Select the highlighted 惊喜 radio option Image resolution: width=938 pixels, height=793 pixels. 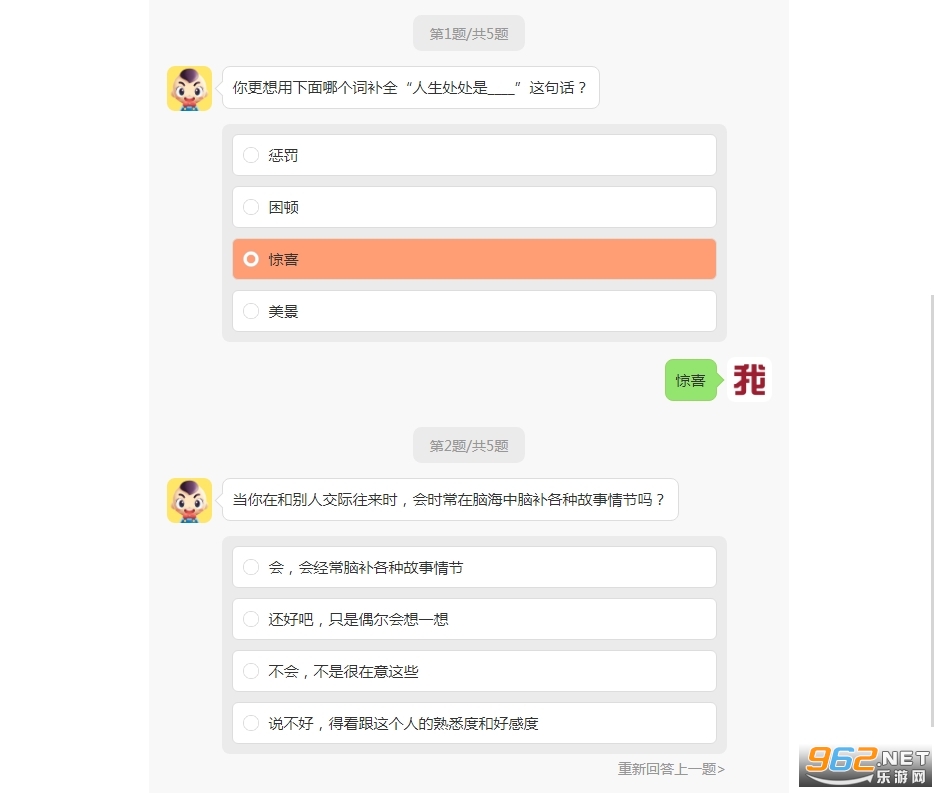[x=474, y=259]
